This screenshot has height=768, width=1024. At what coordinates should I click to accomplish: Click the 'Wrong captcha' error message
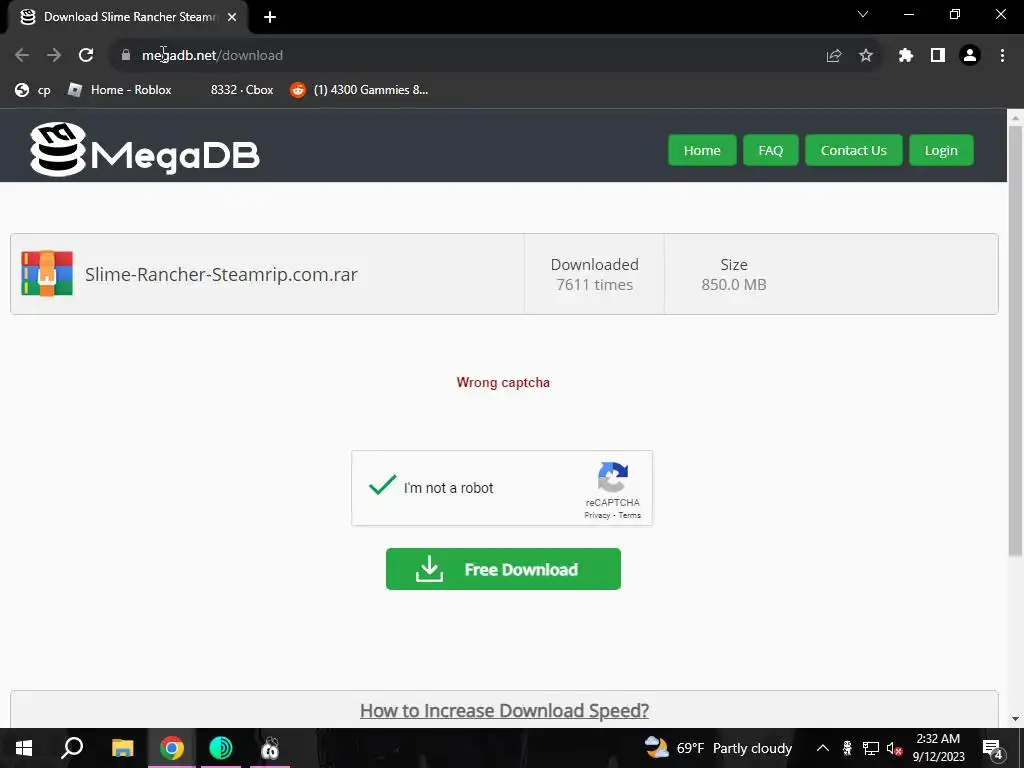[503, 383]
